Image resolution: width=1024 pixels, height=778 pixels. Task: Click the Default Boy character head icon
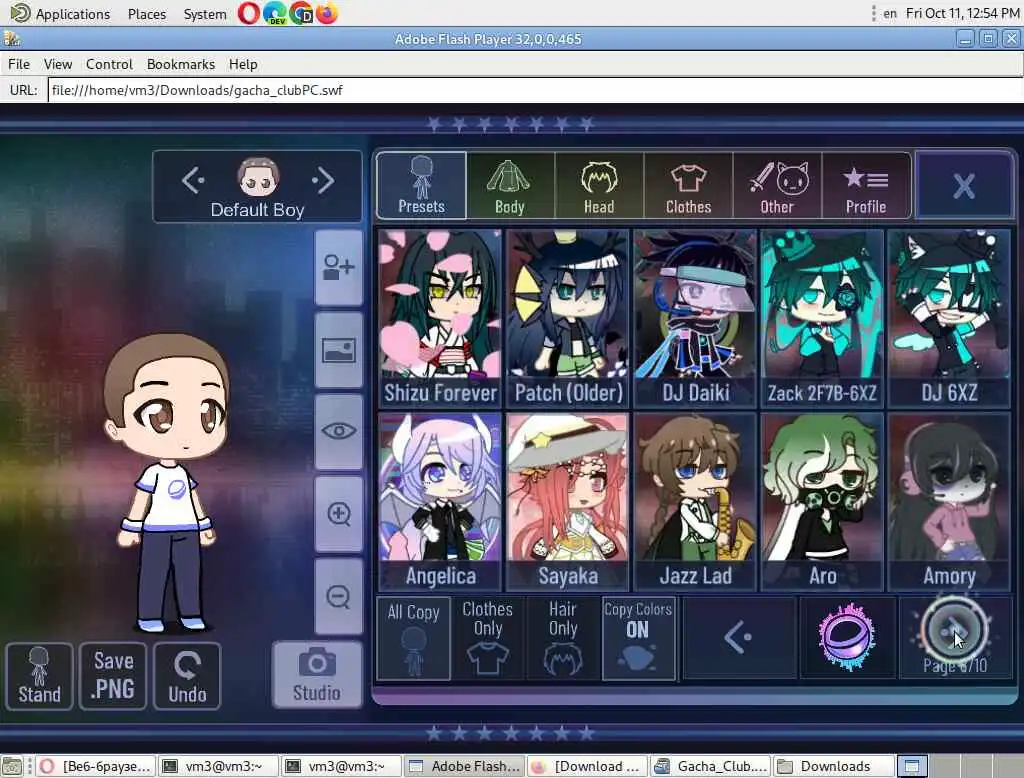[258, 176]
